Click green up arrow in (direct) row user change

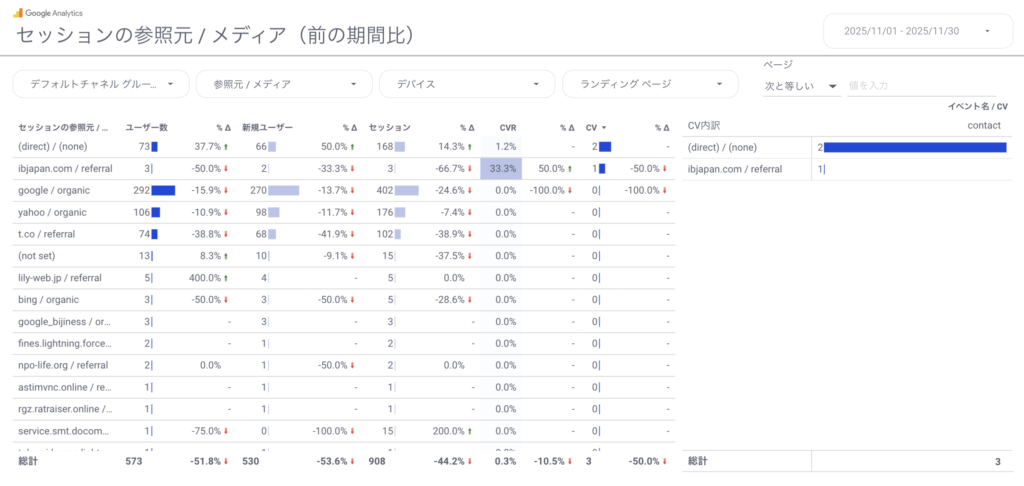click(x=226, y=147)
